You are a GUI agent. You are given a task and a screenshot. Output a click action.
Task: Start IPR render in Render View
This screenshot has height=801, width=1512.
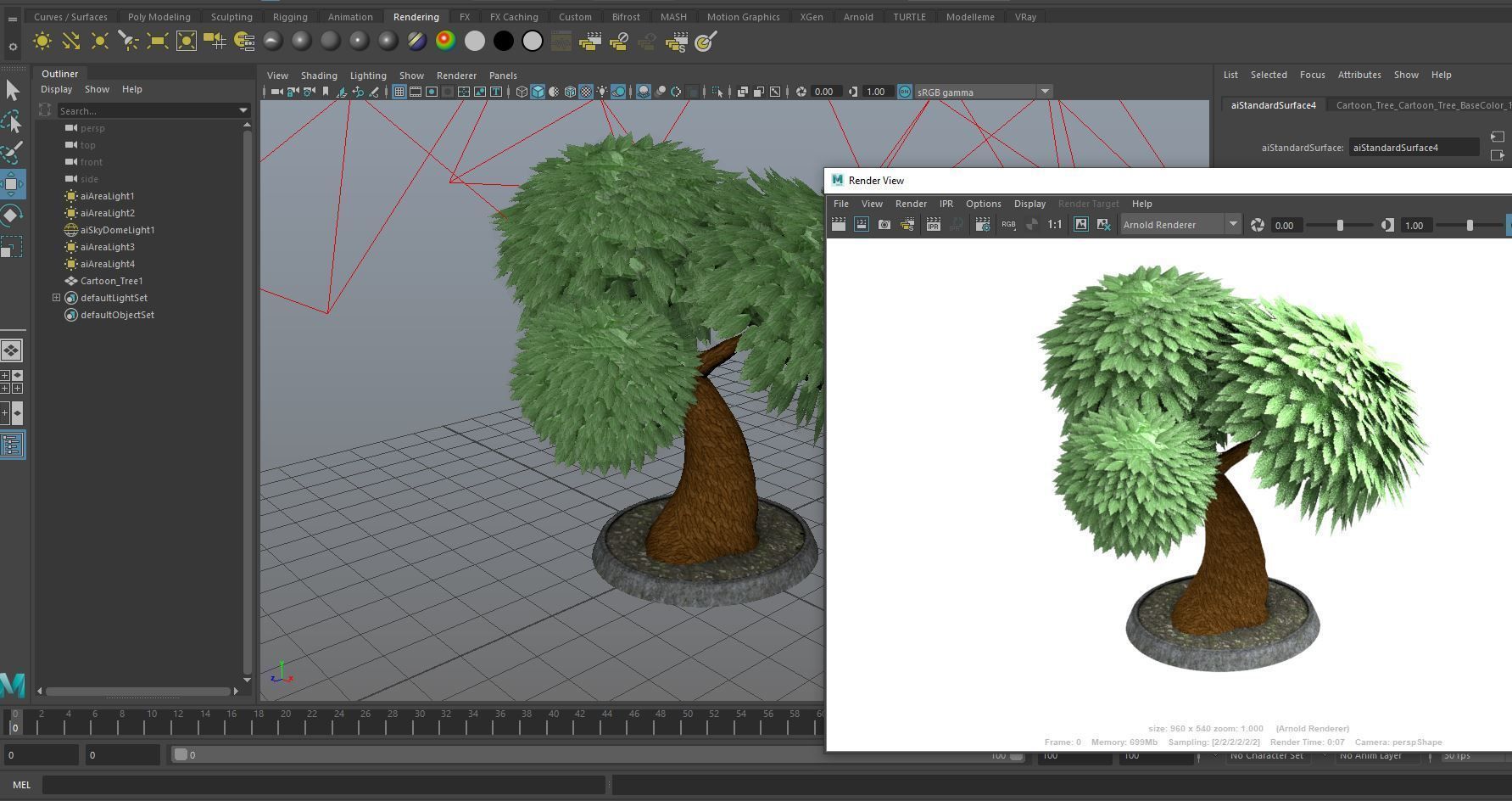[934, 225]
